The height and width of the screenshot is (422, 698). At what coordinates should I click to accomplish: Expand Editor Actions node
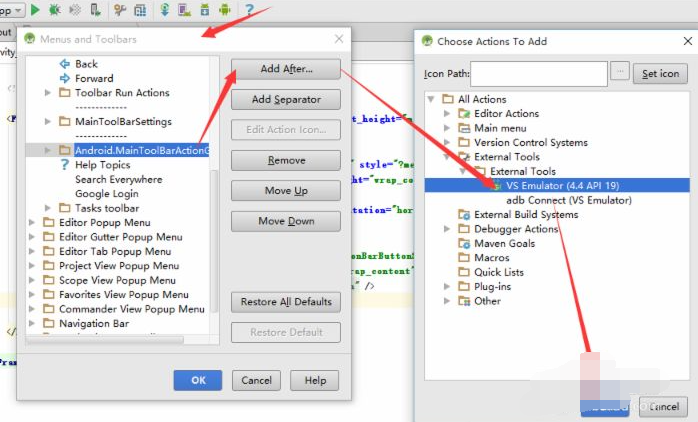pos(447,114)
